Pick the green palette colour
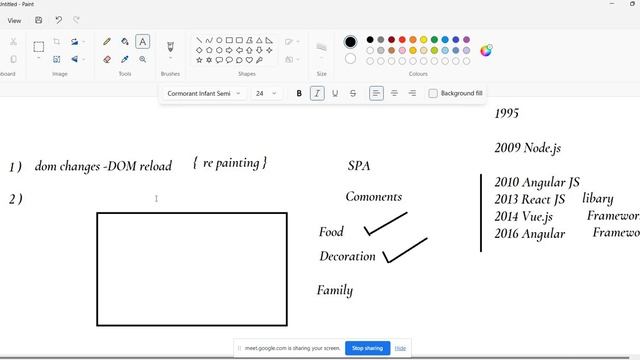640x360 pixels. (x=434, y=40)
